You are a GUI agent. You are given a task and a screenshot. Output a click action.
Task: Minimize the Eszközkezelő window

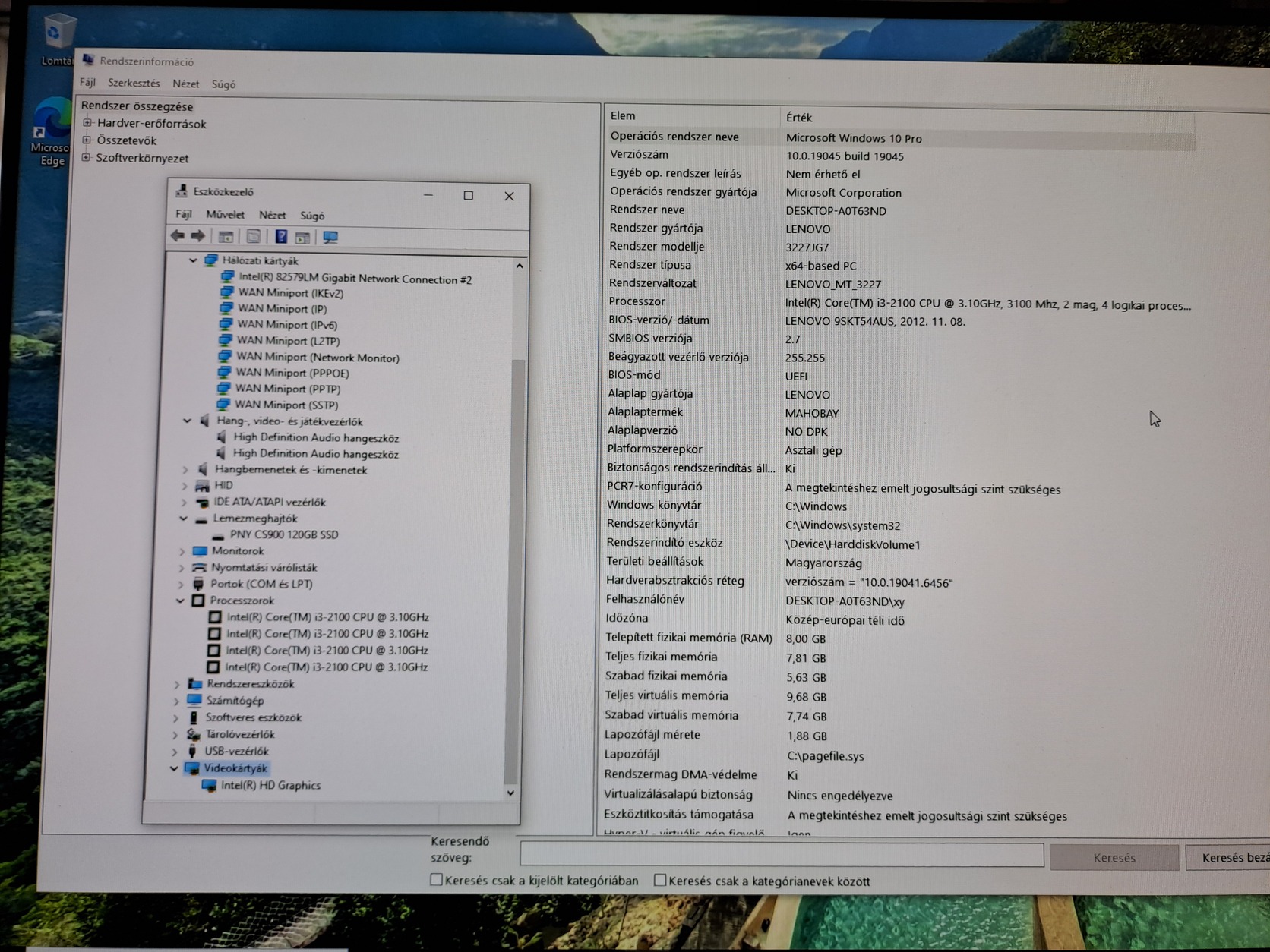pos(428,194)
